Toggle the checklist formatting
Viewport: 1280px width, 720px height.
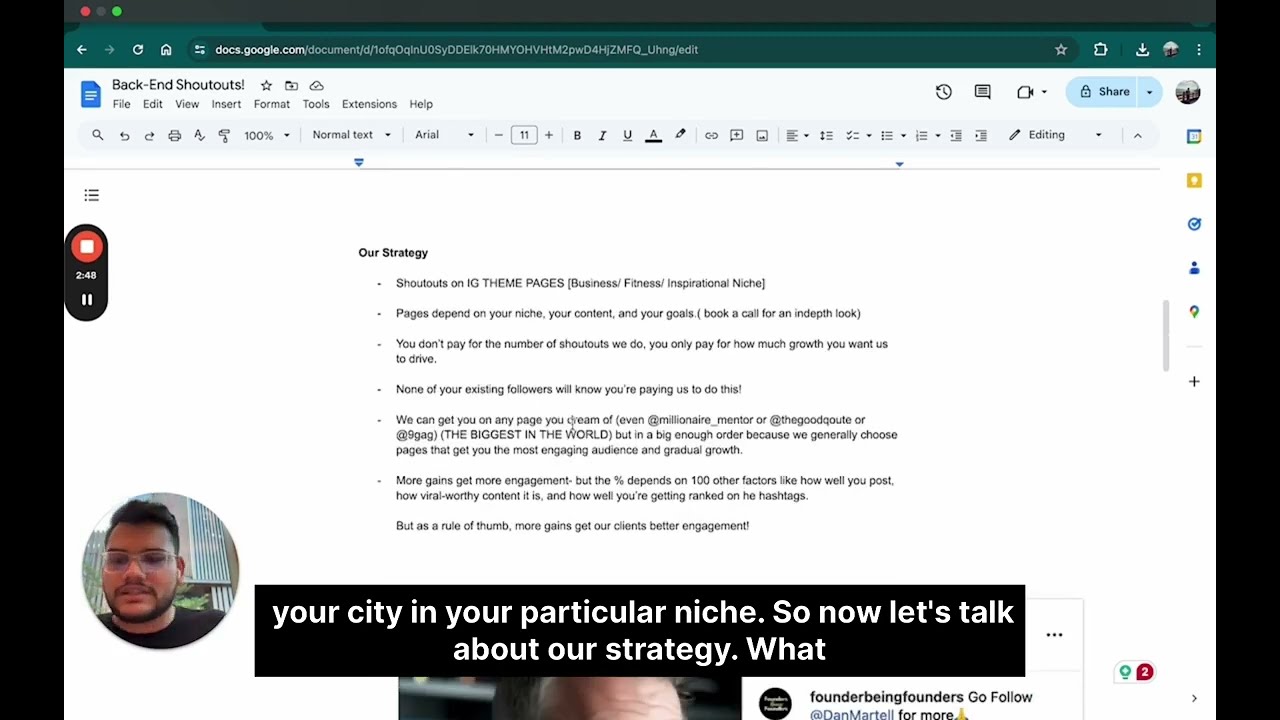[x=852, y=135]
